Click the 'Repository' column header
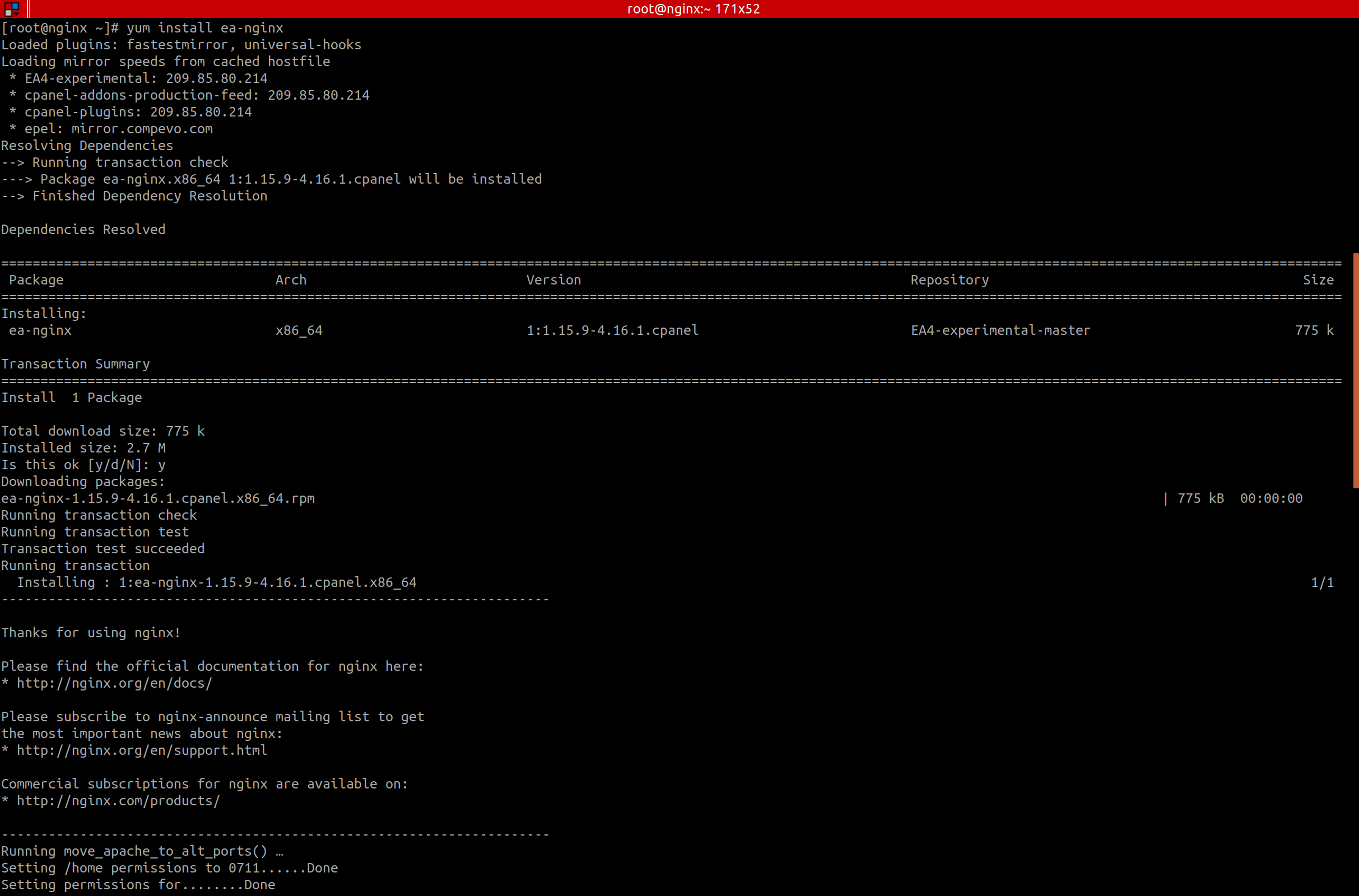The height and width of the screenshot is (896, 1359). pyautogui.click(x=950, y=280)
